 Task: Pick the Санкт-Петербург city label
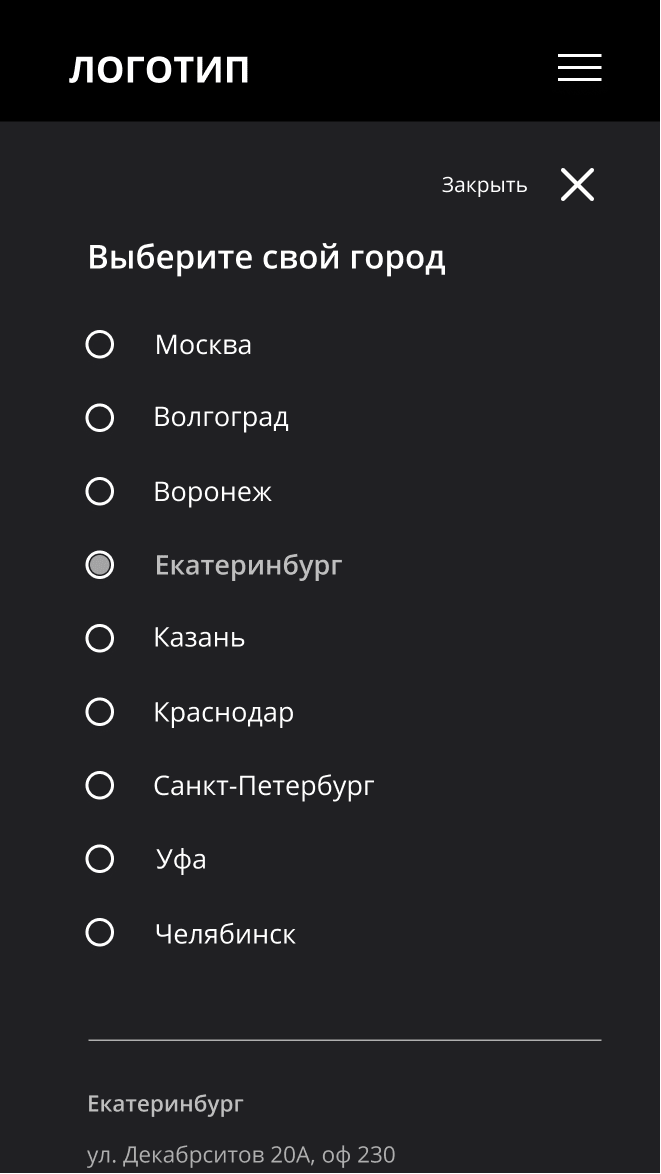click(264, 786)
